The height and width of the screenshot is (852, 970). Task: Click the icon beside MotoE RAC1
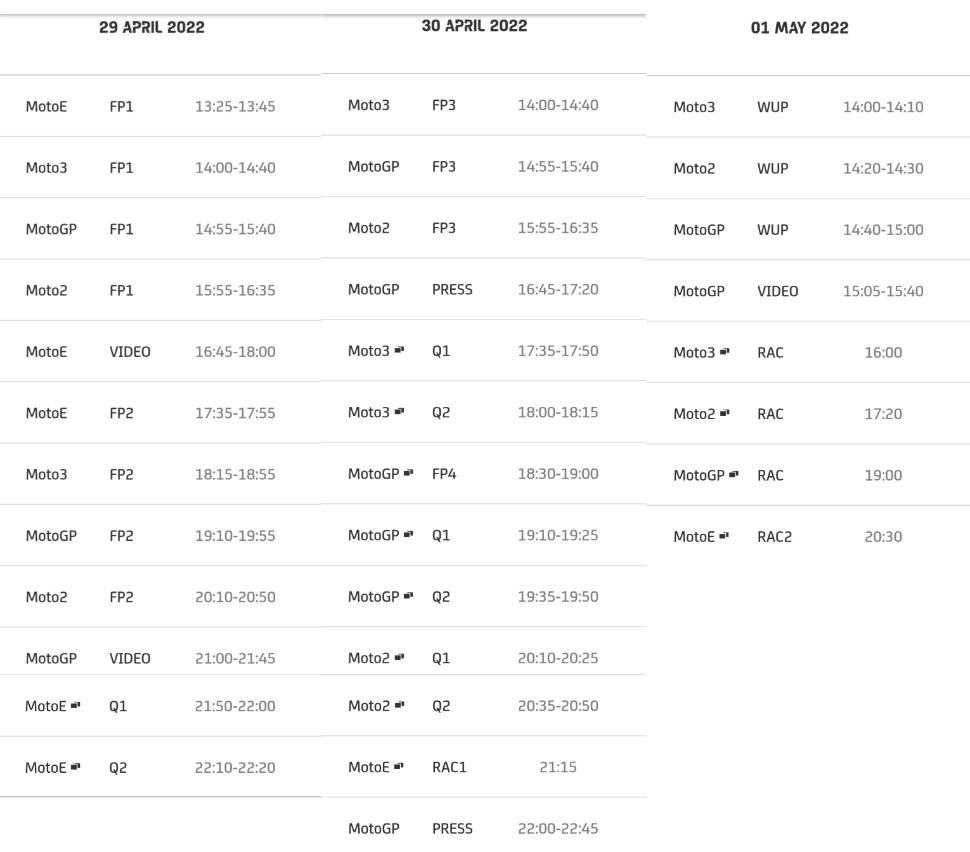coord(398,767)
